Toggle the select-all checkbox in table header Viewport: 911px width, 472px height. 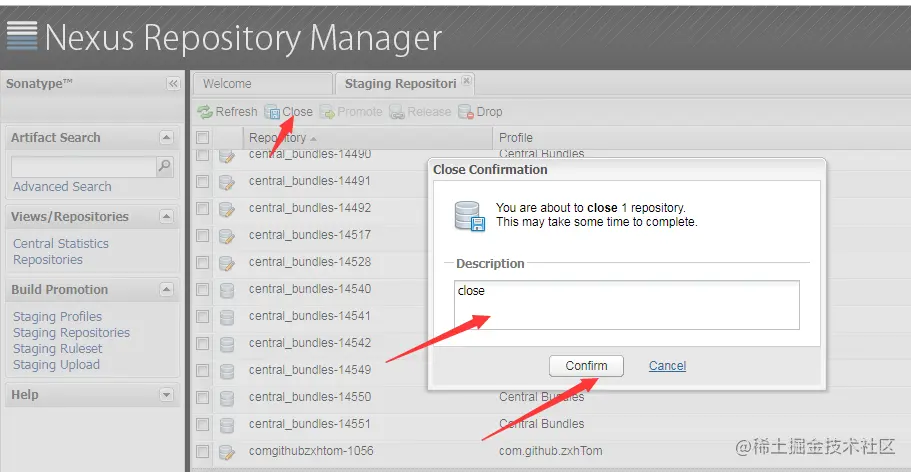click(x=202, y=138)
